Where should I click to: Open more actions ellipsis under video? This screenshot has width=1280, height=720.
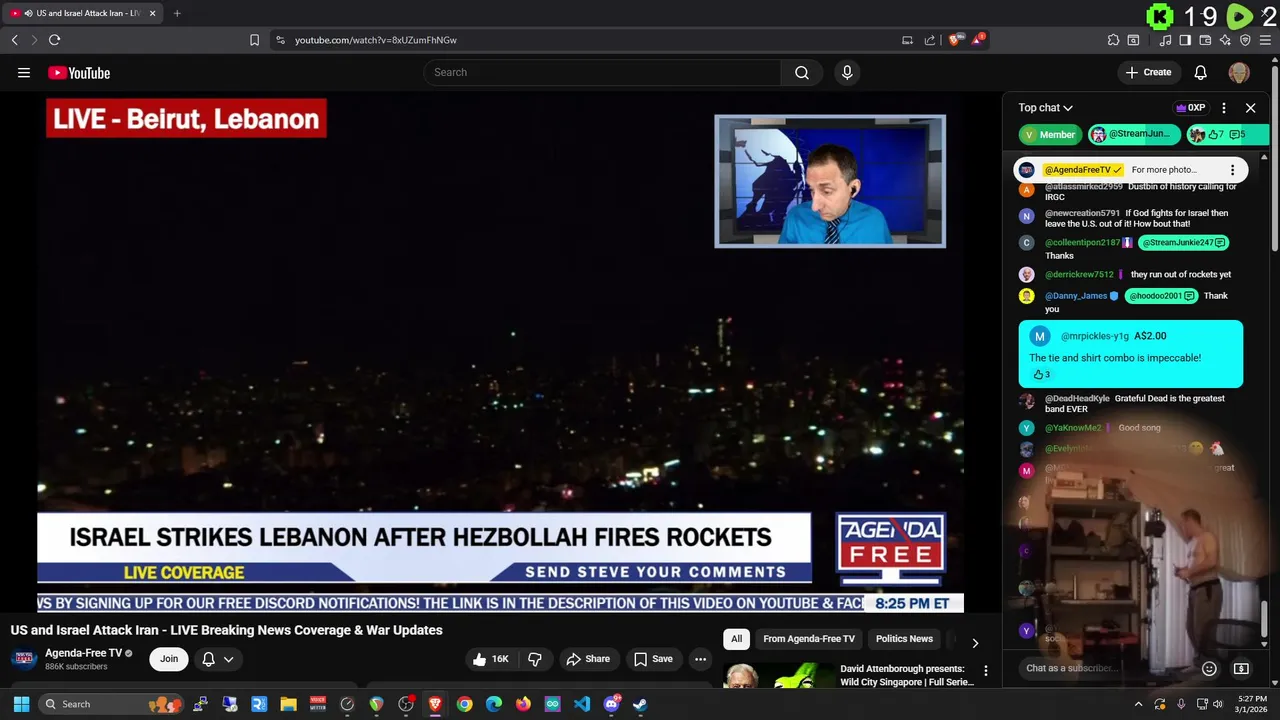(700, 659)
